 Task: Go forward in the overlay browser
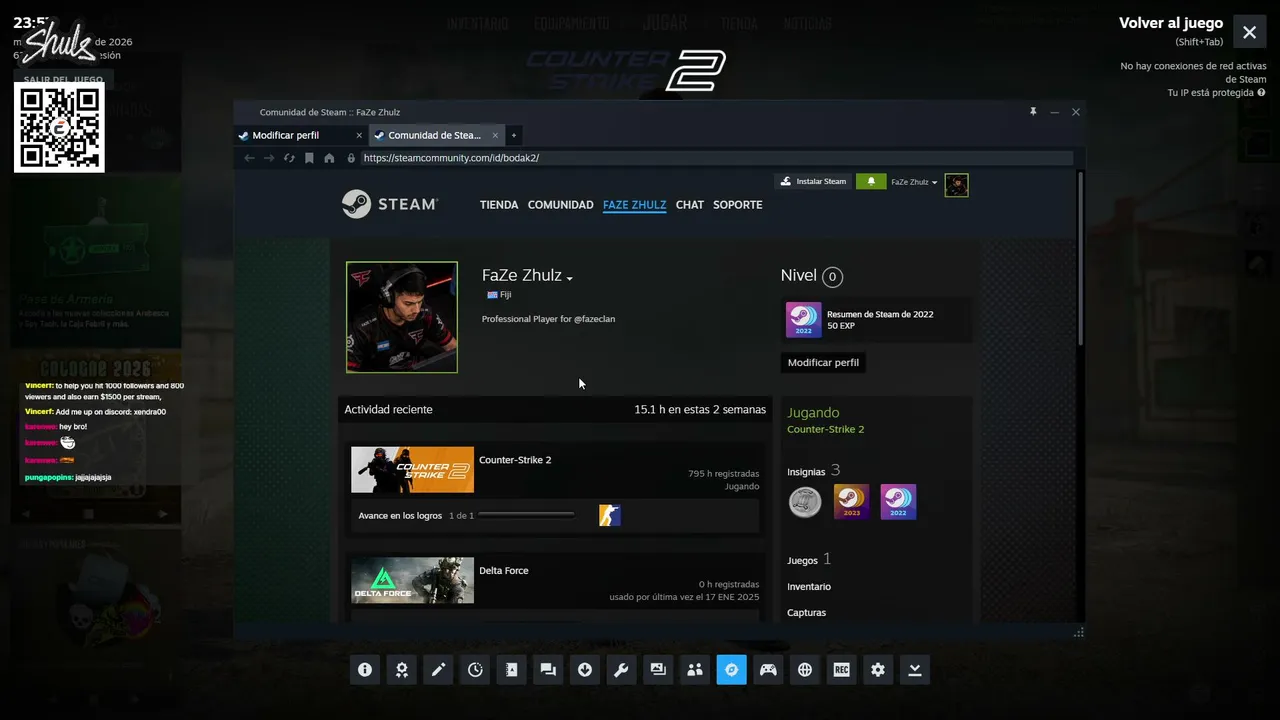[269, 158]
